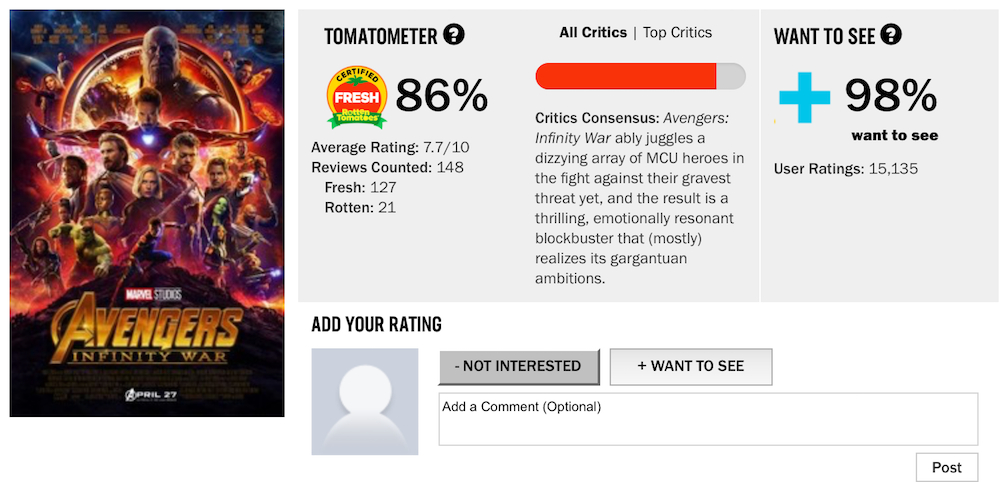1000x482 pixels.
Task: Click the Add a Comment text box
Action: click(708, 419)
